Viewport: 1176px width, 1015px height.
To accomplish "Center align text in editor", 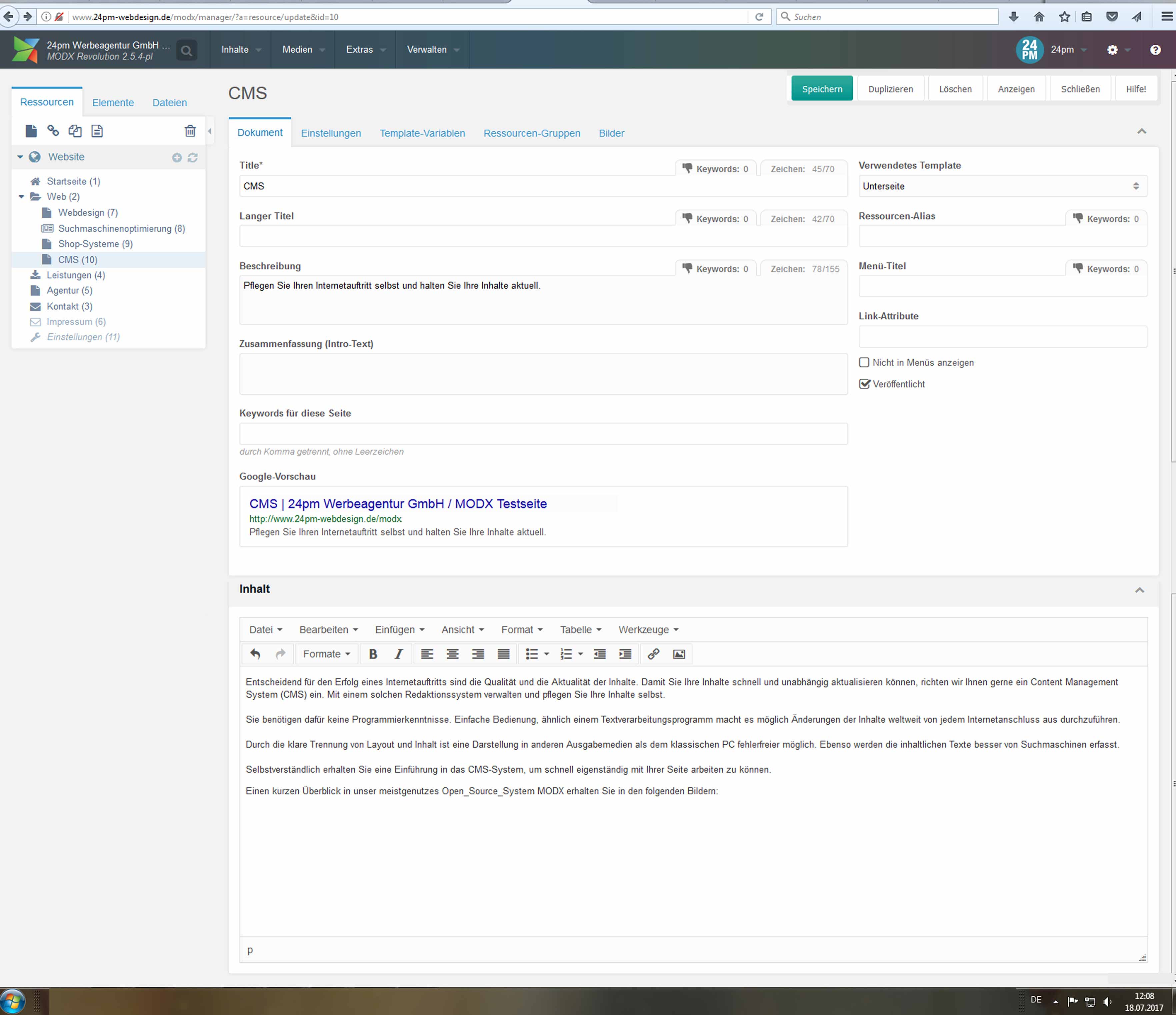I will 452,654.
